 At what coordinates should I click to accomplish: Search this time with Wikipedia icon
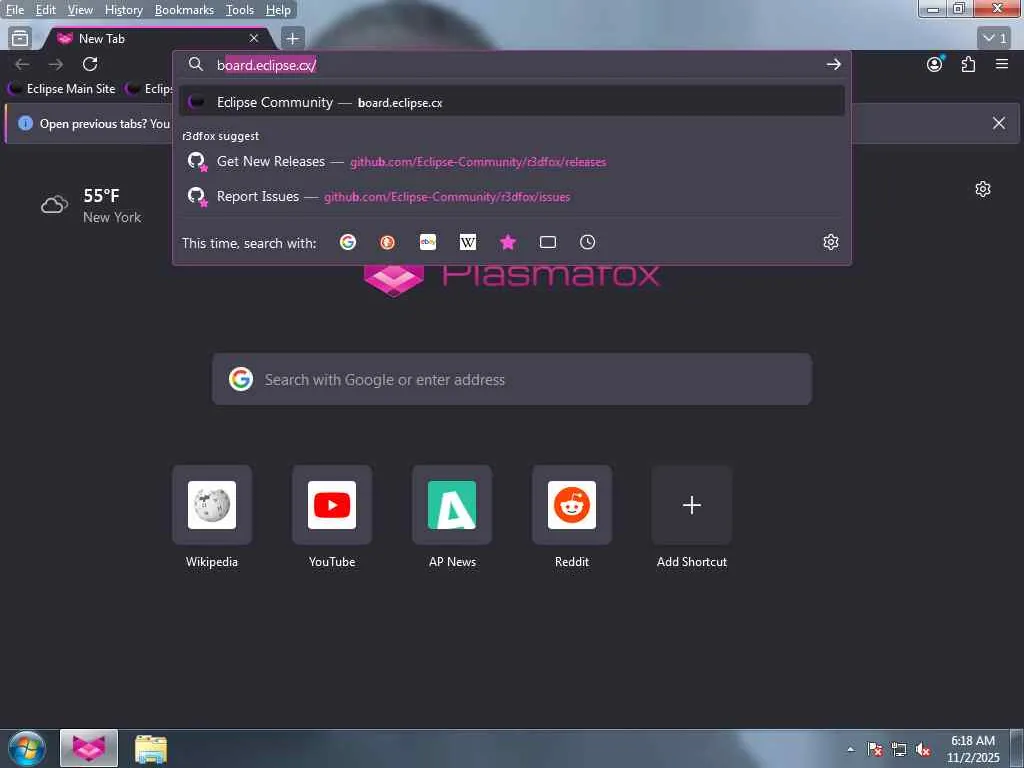tap(468, 242)
